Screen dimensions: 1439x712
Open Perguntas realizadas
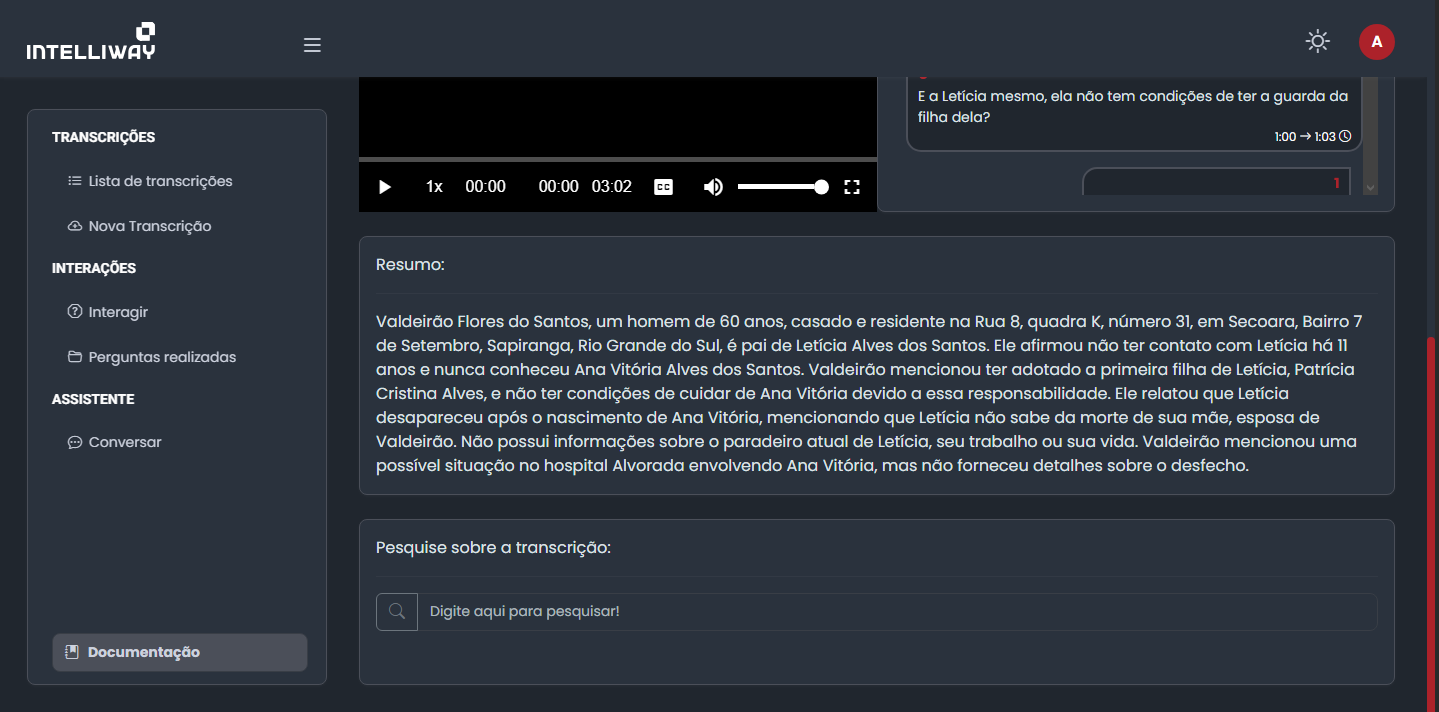point(162,357)
